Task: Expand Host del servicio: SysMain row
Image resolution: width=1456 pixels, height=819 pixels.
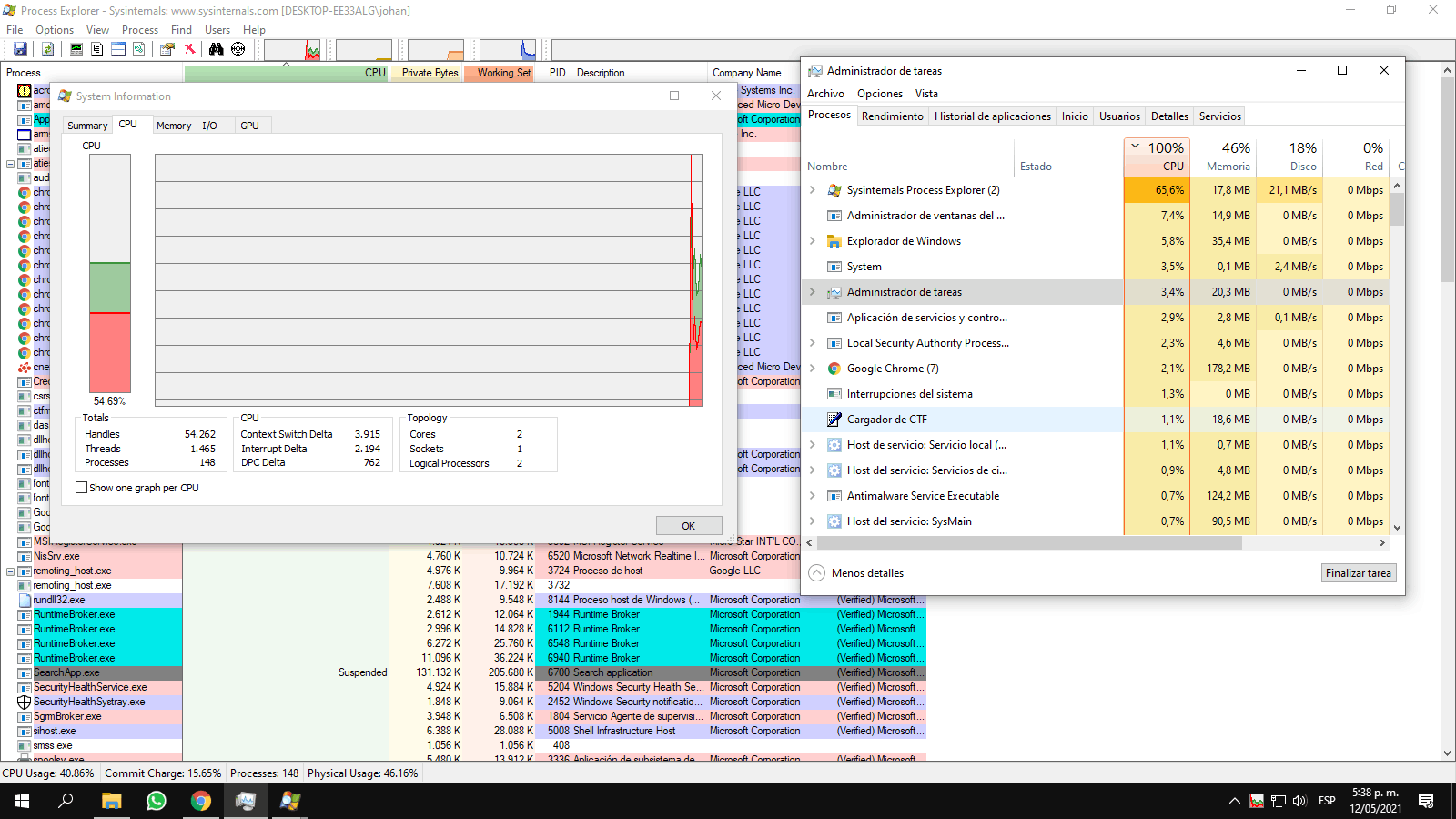Action: pyautogui.click(x=813, y=521)
